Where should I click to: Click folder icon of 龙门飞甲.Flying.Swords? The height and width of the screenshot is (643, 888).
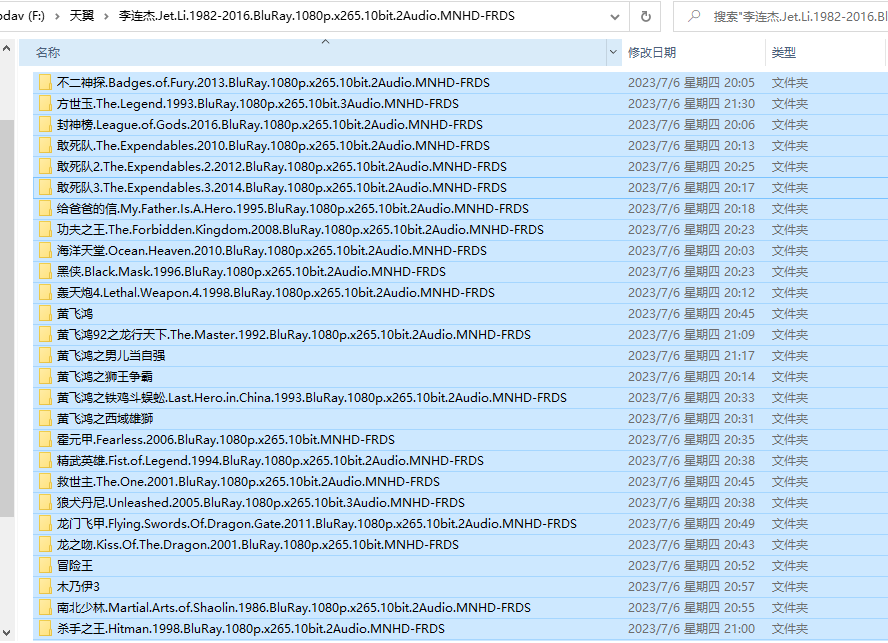45,523
